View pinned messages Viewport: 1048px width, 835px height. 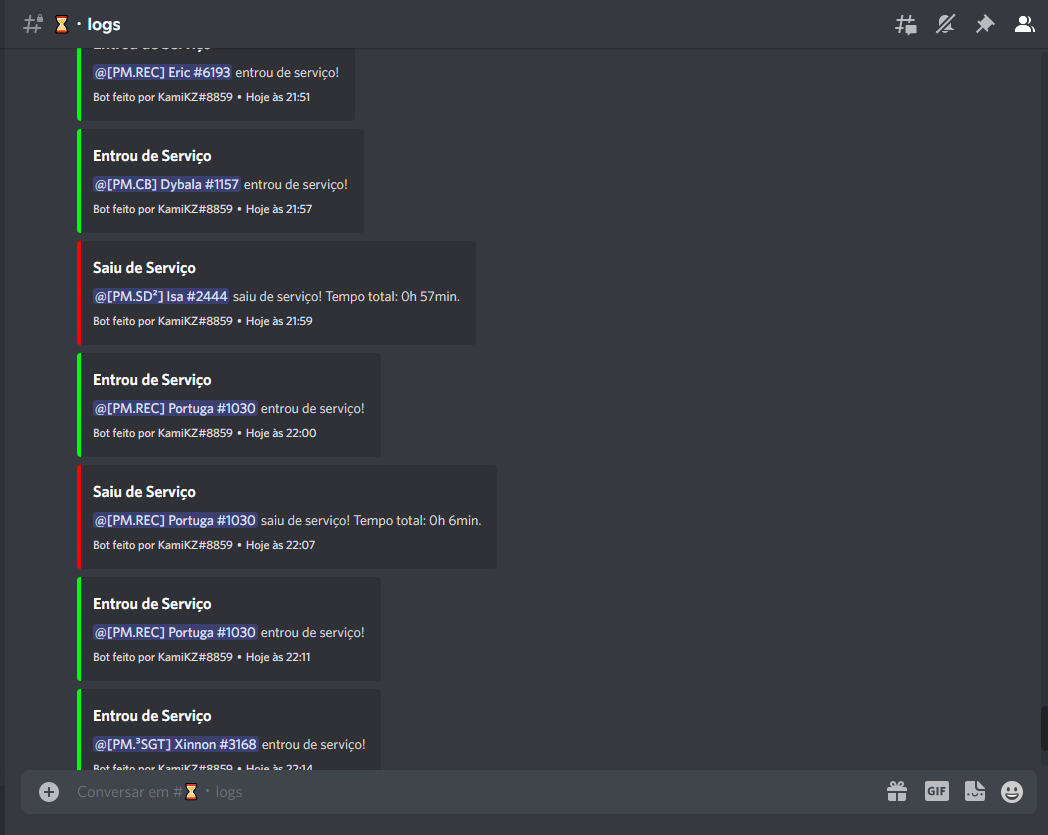pyautogui.click(x=984, y=23)
